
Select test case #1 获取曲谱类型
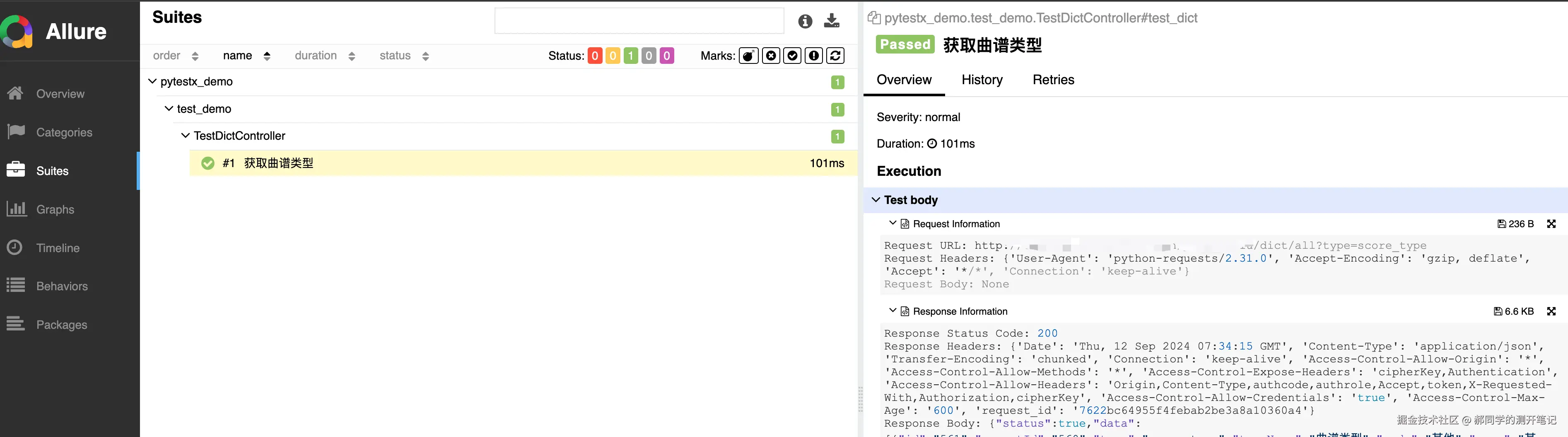[x=523, y=163]
